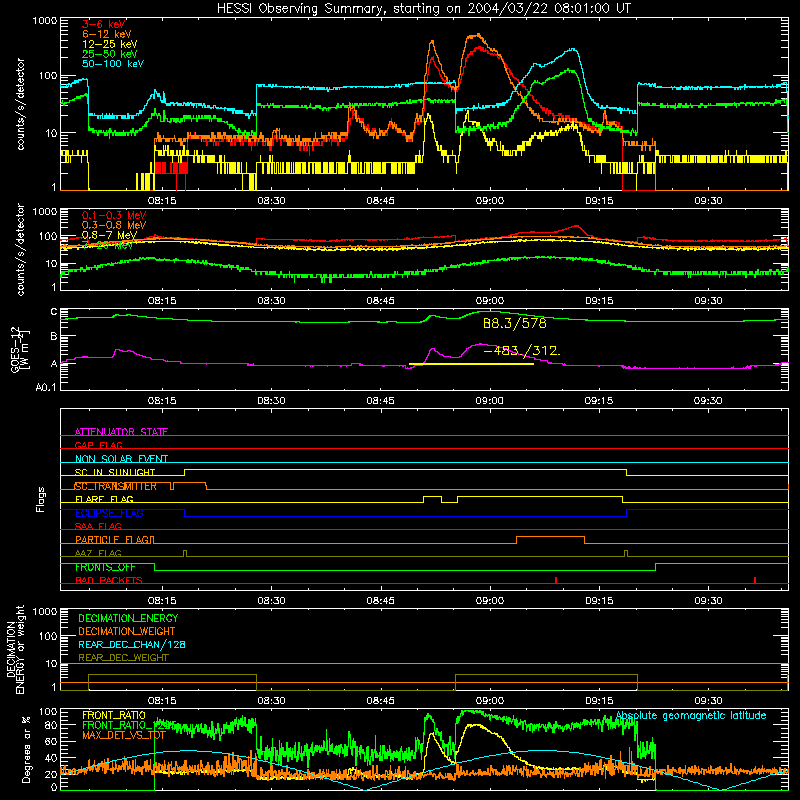Click the '-483/312.' flare position annotation
Screen dimensions: 800x800
[x=521, y=351]
